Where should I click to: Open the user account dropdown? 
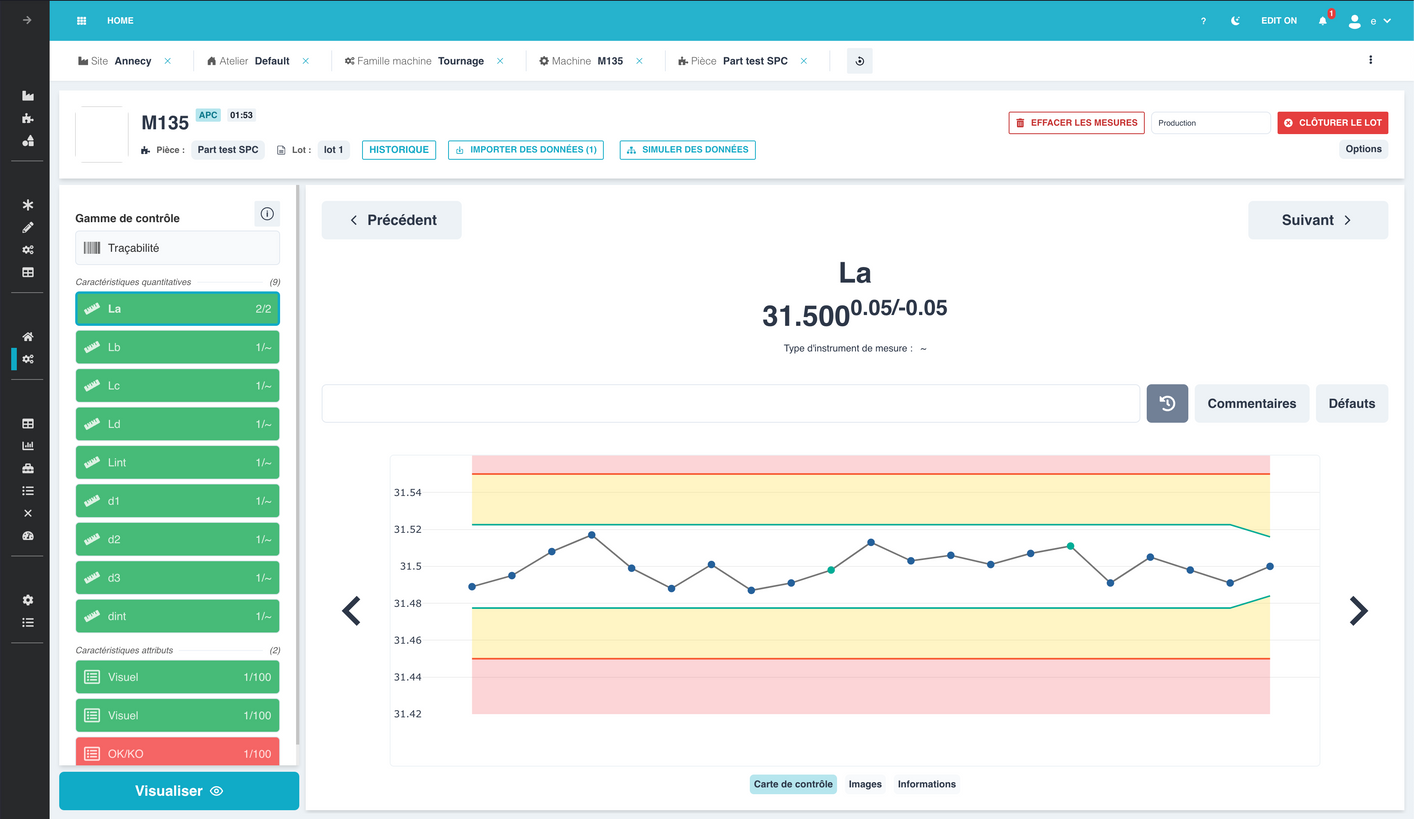pos(1369,21)
